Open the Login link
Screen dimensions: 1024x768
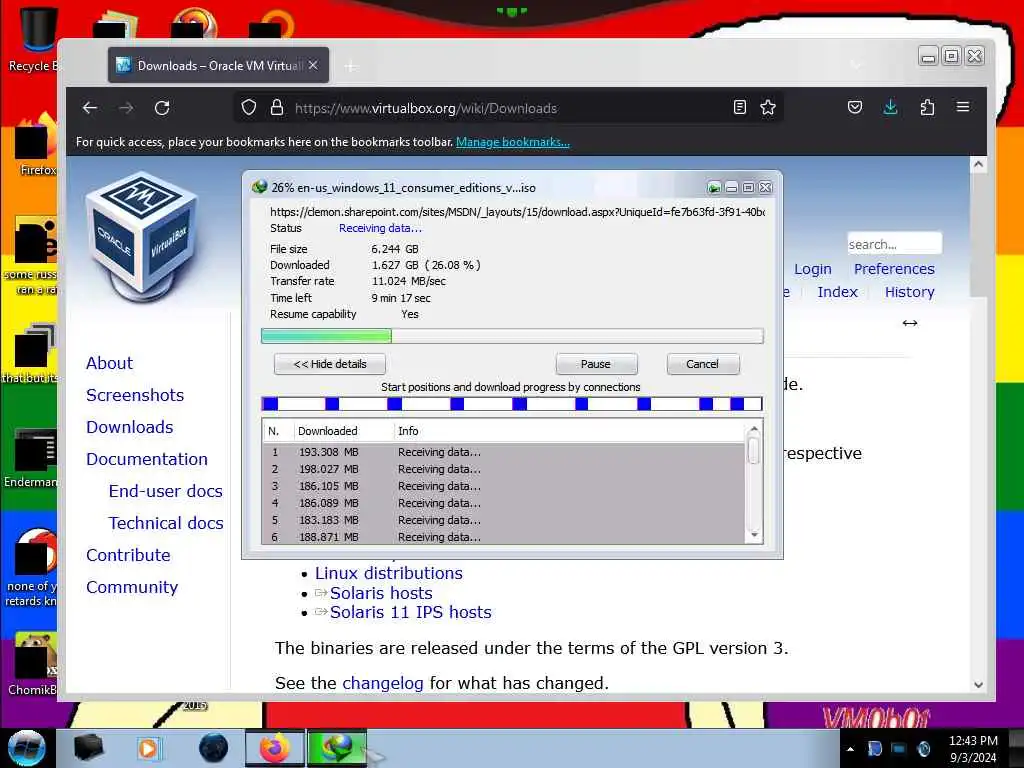coord(812,269)
